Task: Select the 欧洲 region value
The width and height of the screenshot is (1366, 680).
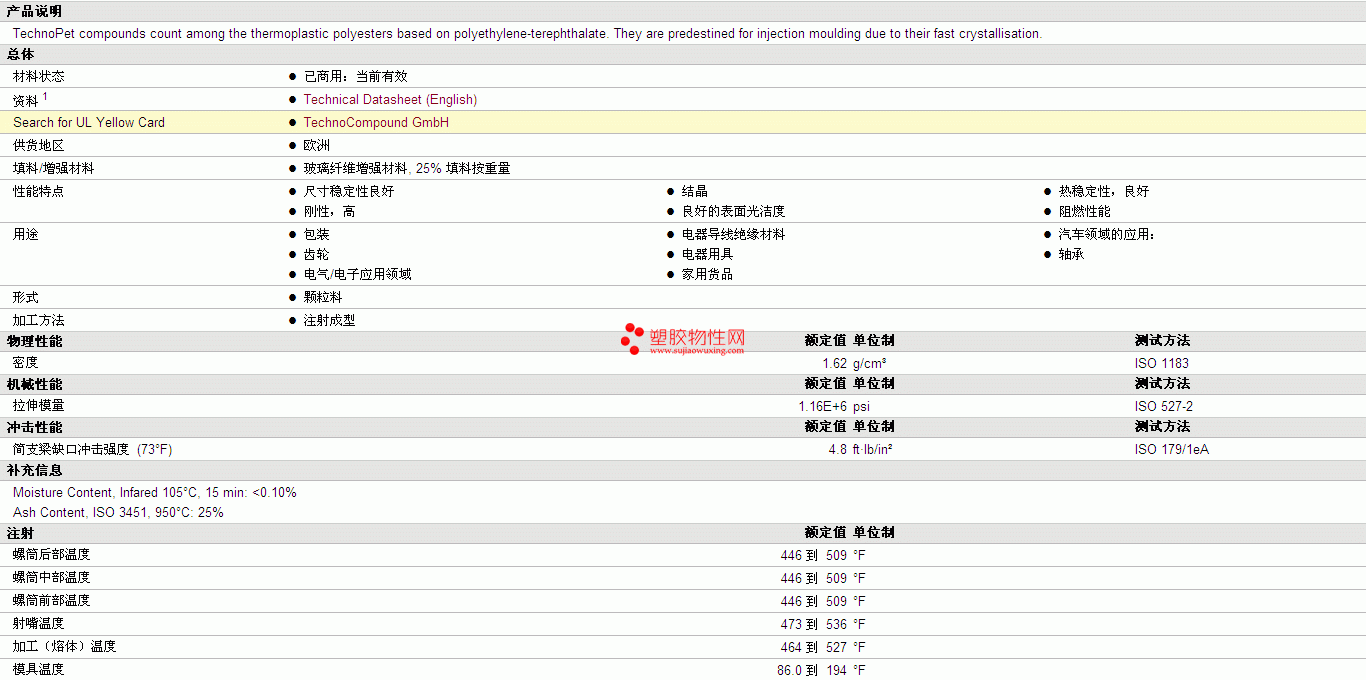Action: [x=317, y=146]
